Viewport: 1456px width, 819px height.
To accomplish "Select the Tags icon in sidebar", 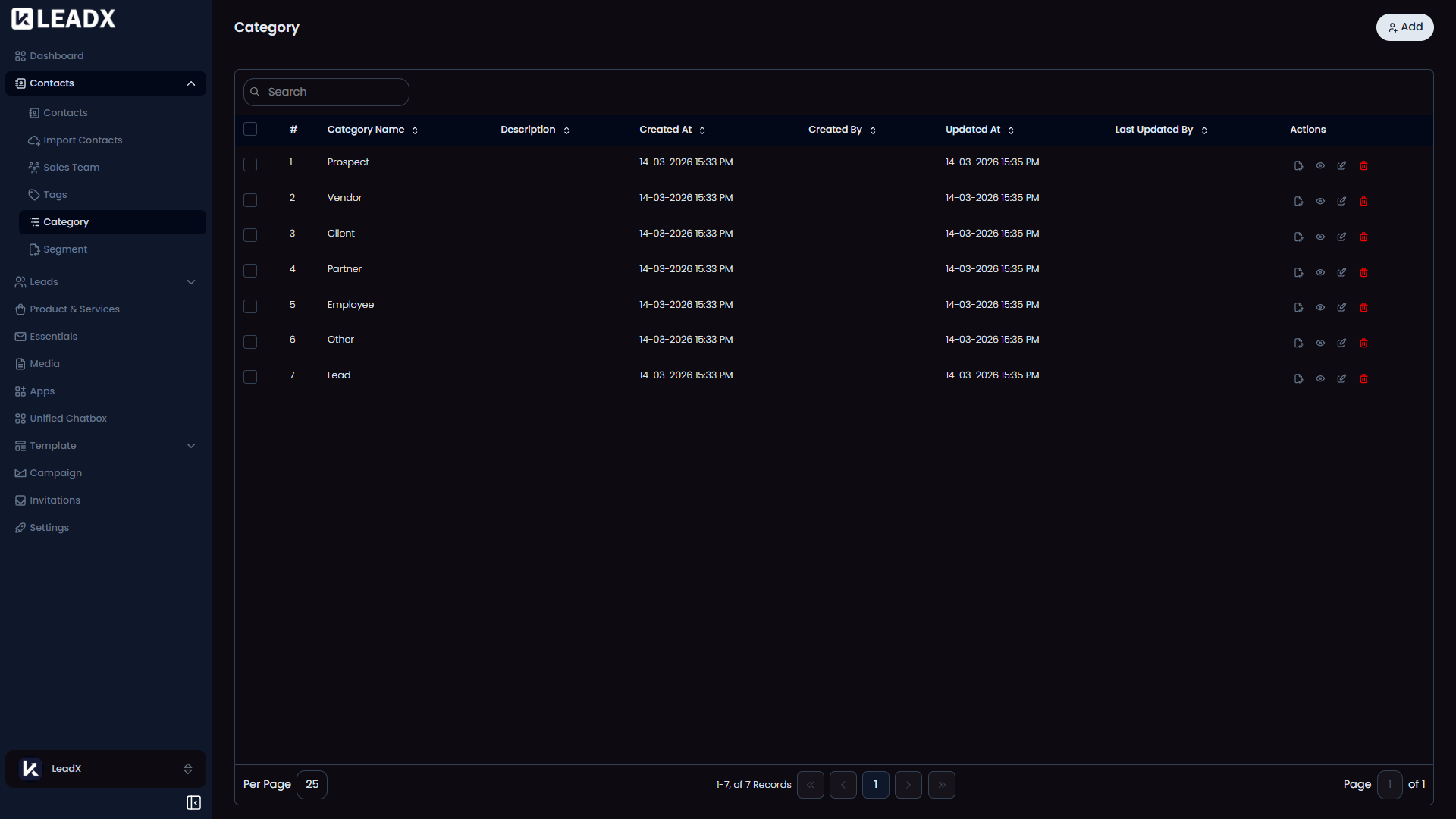I will coord(34,194).
